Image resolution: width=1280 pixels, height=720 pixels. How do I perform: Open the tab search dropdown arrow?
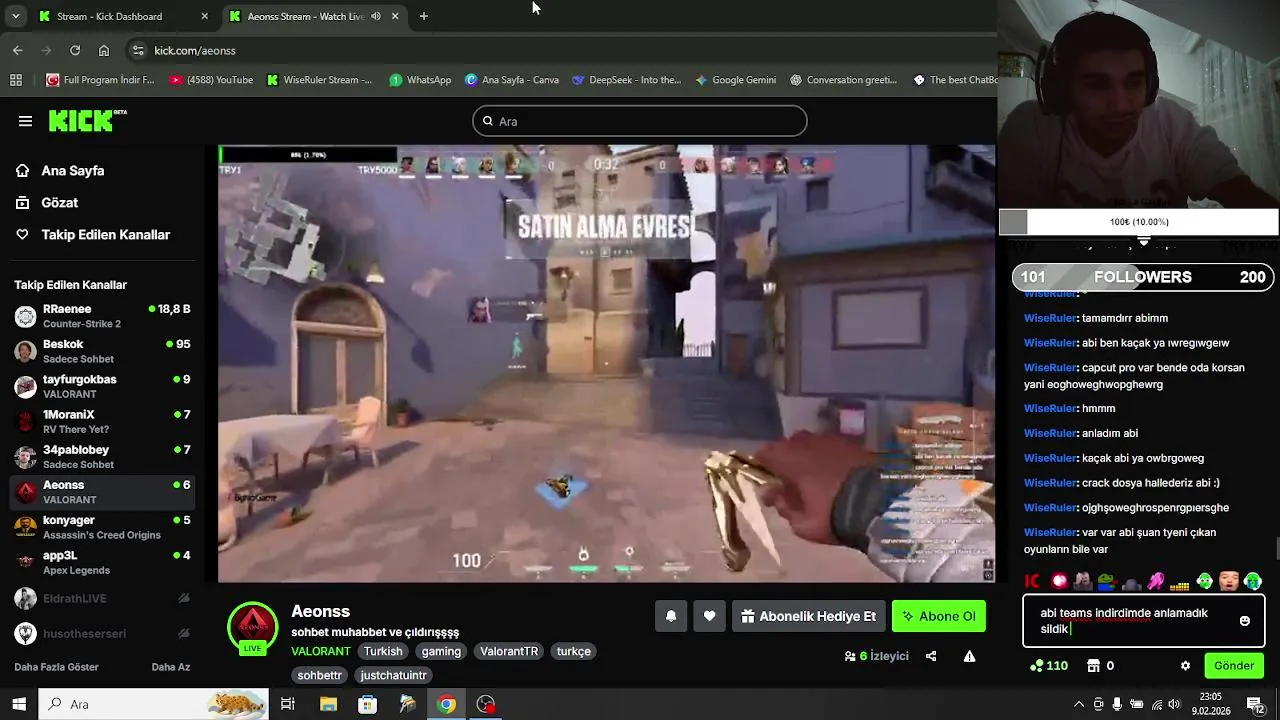15,16
